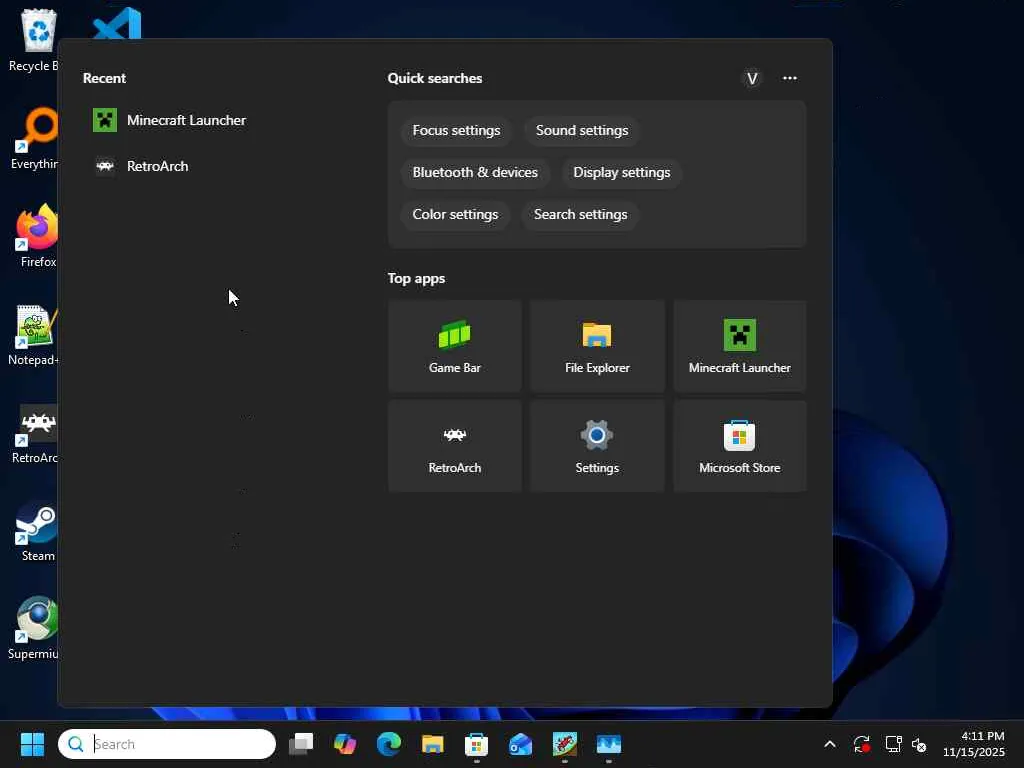
Task: Open RetroArch tile in Top apps
Action: pyautogui.click(x=455, y=446)
